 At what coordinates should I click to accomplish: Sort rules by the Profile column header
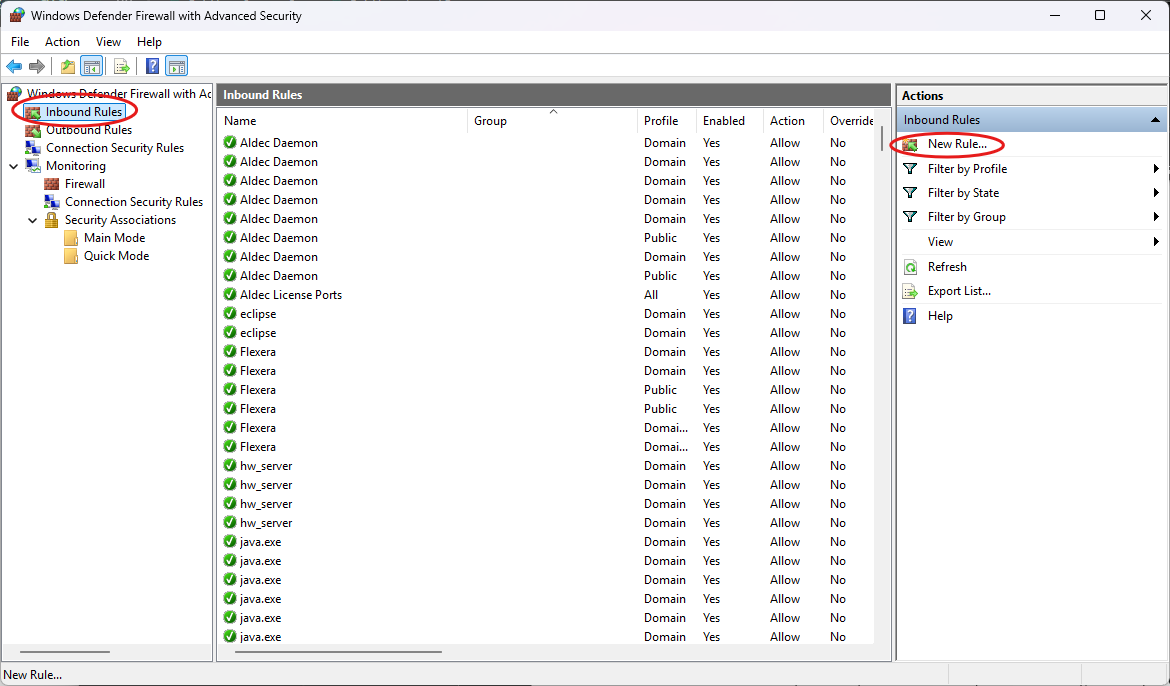[x=661, y=121]
